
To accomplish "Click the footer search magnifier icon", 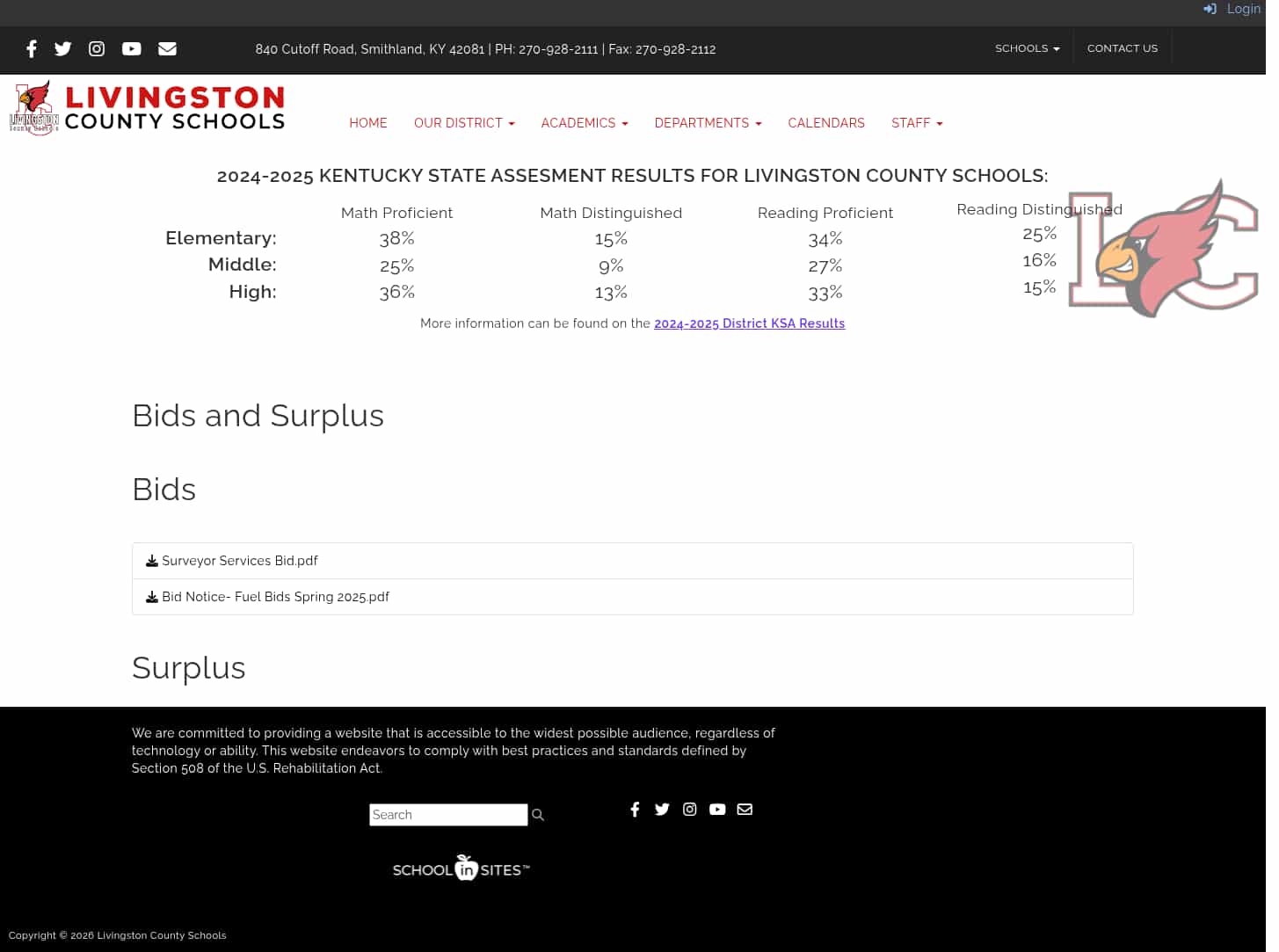I will [538, 816].
